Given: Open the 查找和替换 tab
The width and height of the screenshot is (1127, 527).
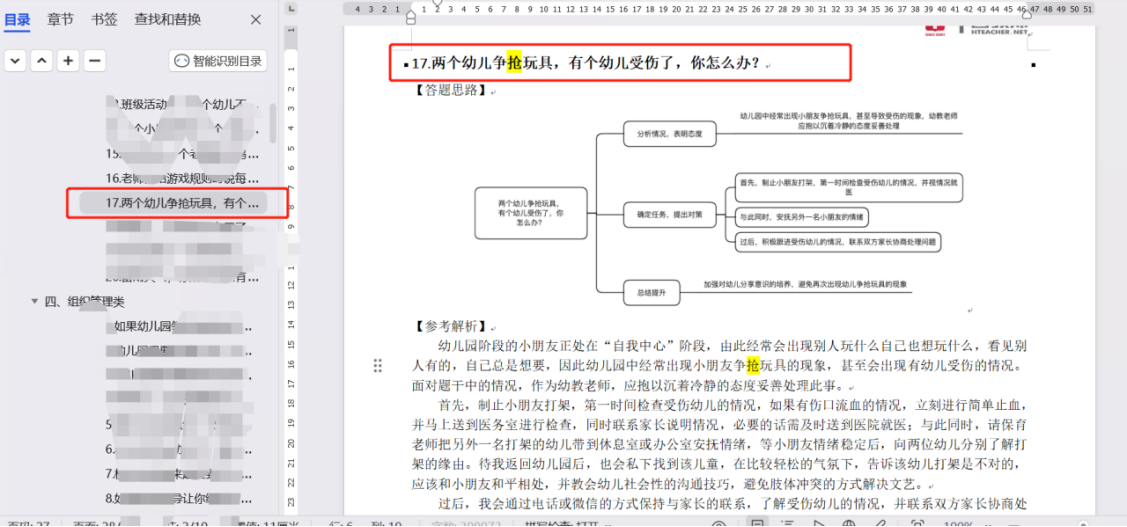Looking at the screenshot, I should pyautogui.click(x=168, y=20).
